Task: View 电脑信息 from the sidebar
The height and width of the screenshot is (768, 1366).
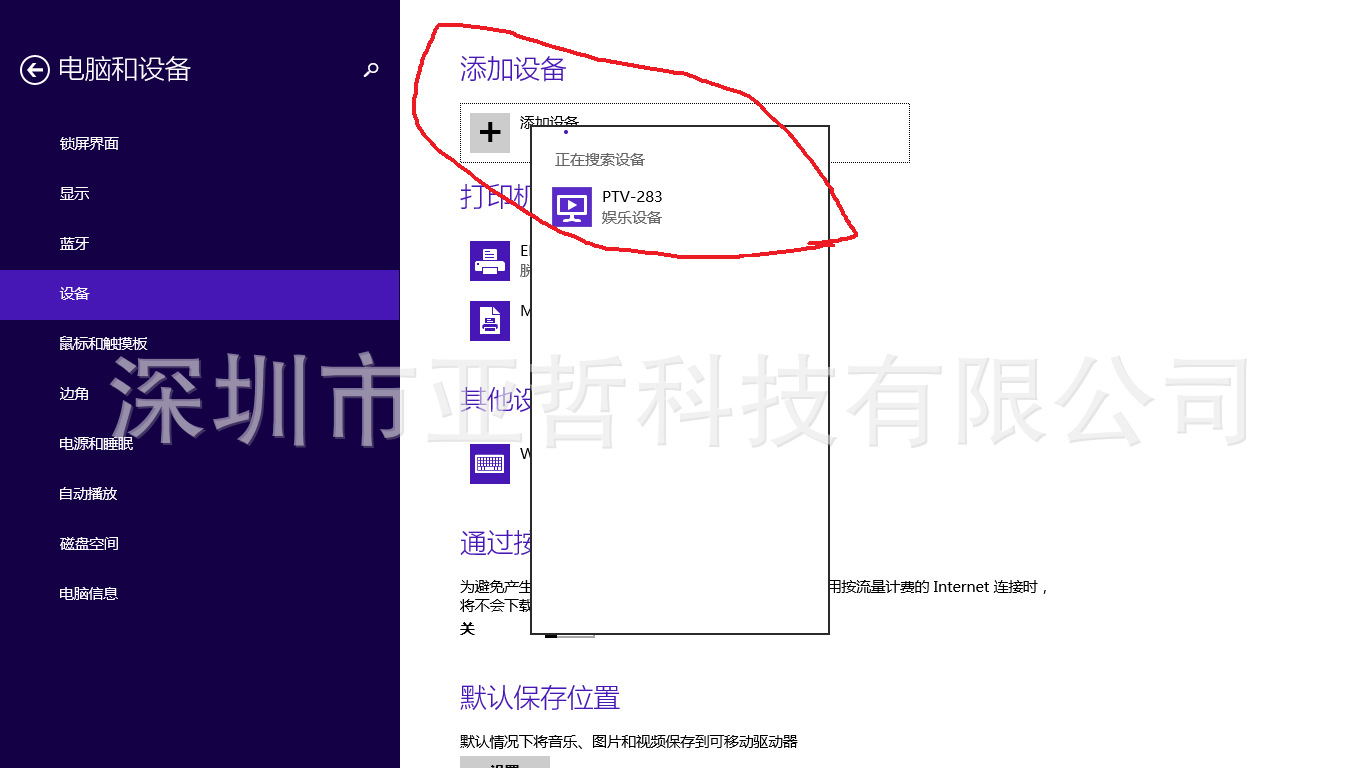Action: (x=89, y=593)
